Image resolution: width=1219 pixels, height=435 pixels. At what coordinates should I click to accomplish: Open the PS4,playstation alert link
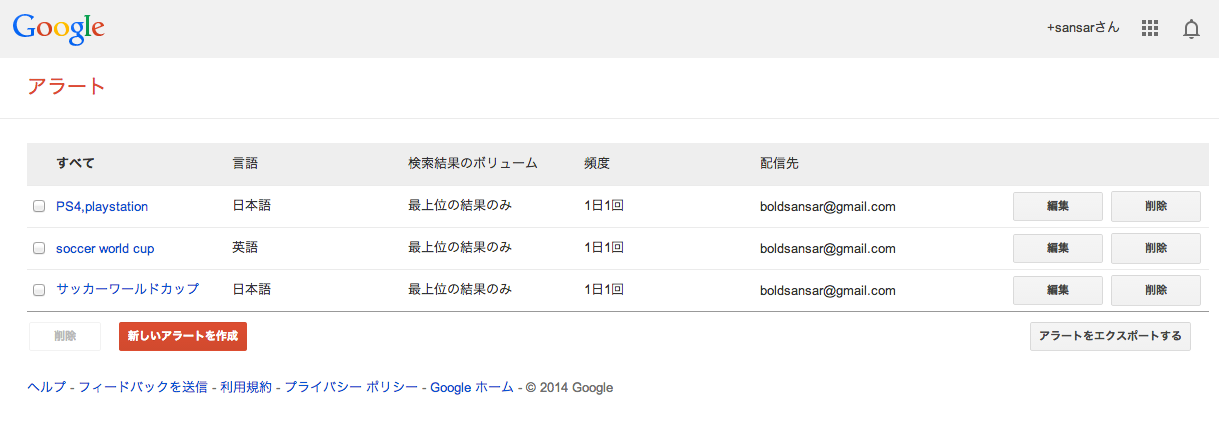pos(102,207)
